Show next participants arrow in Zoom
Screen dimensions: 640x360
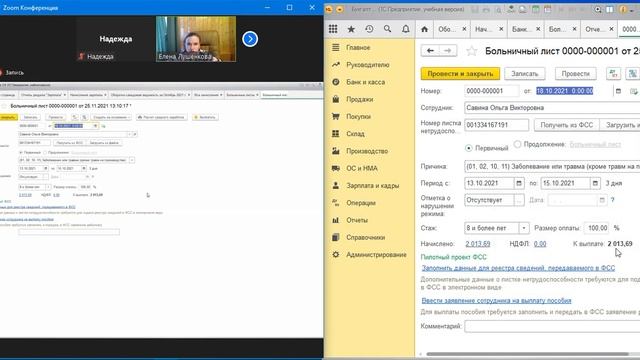pyautogui.click(x=250, y=39)
